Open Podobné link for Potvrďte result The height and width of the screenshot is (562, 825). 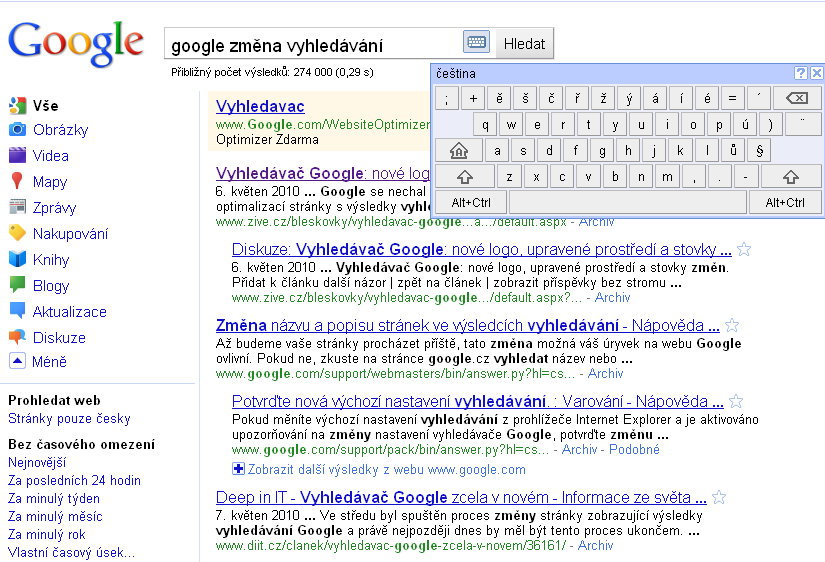634,449
